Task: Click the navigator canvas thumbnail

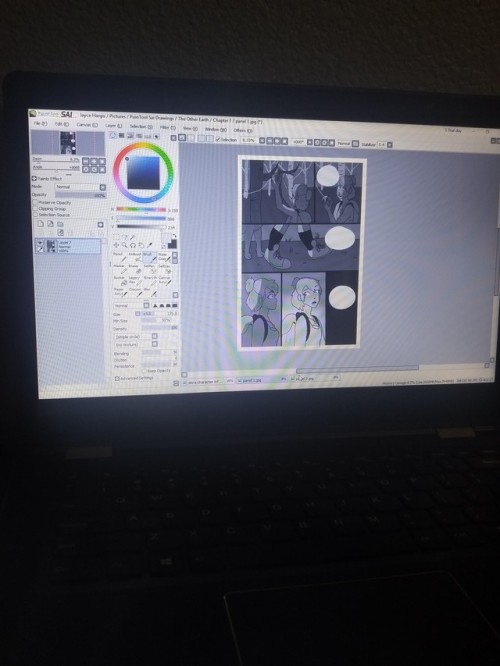Action: [x=68, y=143]
